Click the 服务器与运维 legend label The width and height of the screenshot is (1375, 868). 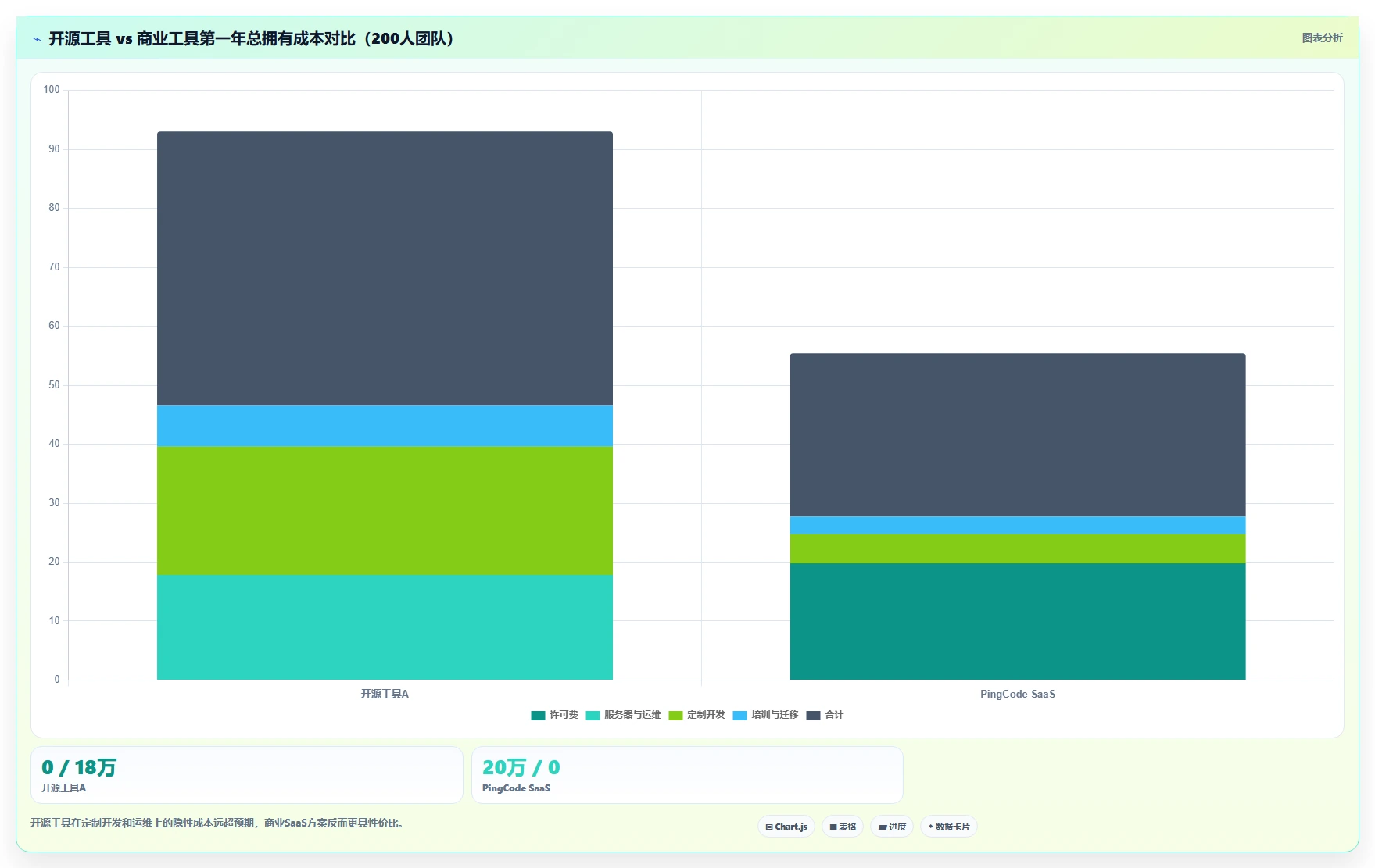pos(632,715)
